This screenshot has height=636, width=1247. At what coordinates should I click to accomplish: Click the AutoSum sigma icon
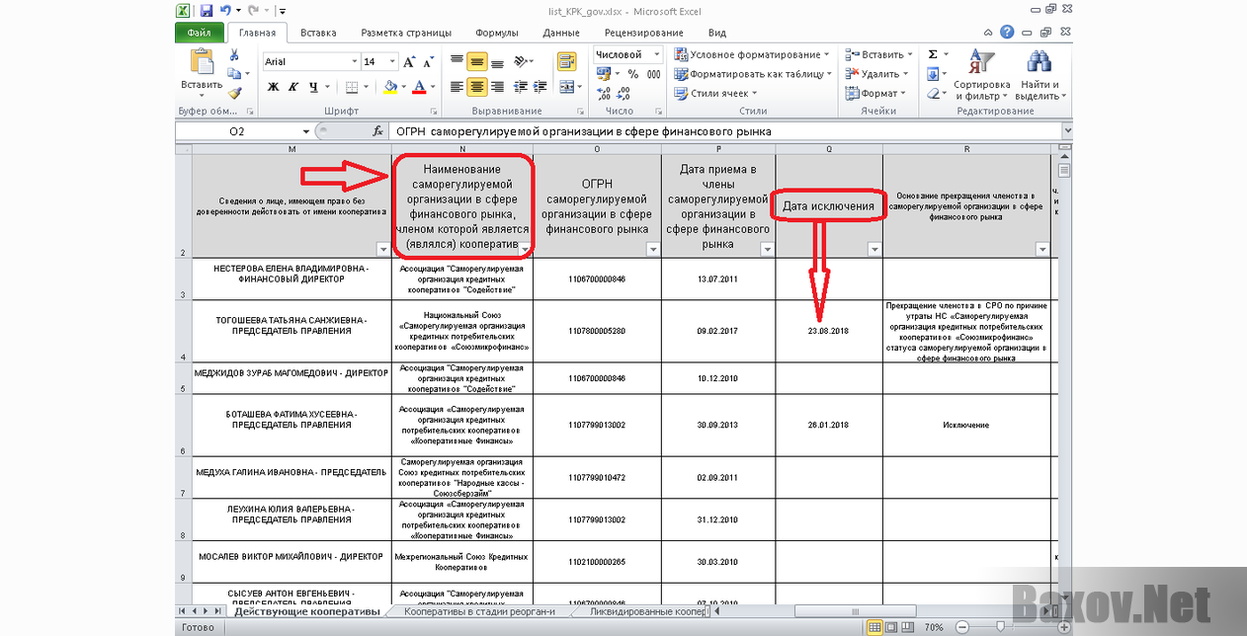click(x=933, y=55)
